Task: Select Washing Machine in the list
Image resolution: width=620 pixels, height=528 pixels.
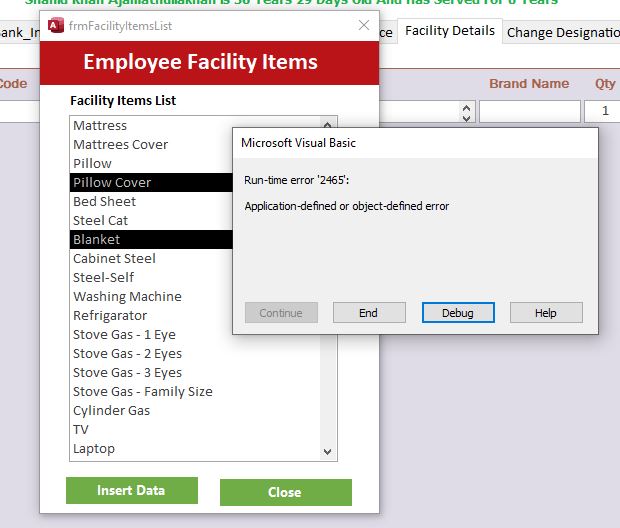Action: point(150,296)
